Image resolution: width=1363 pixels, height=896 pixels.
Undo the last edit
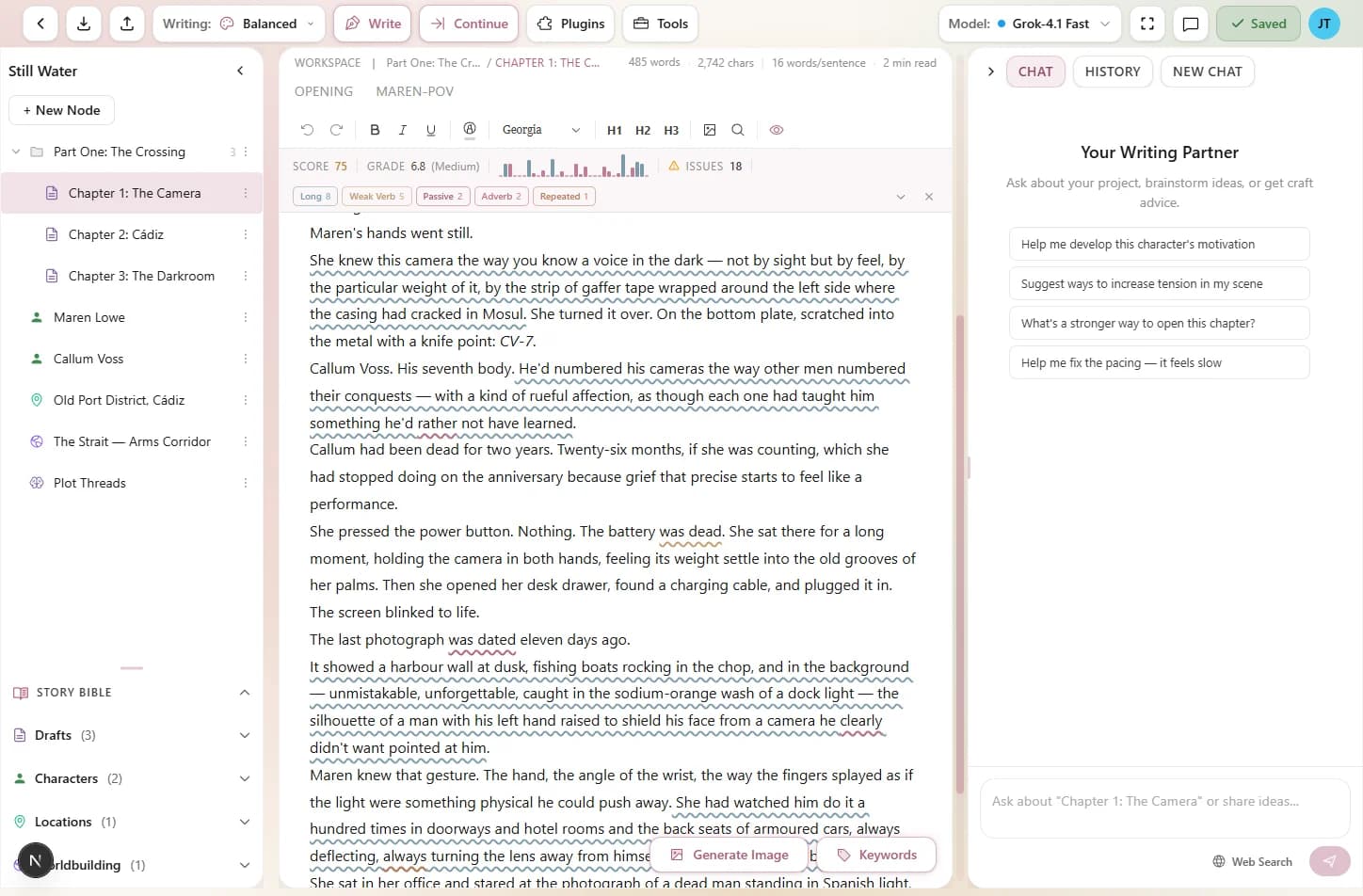(307, 129)
